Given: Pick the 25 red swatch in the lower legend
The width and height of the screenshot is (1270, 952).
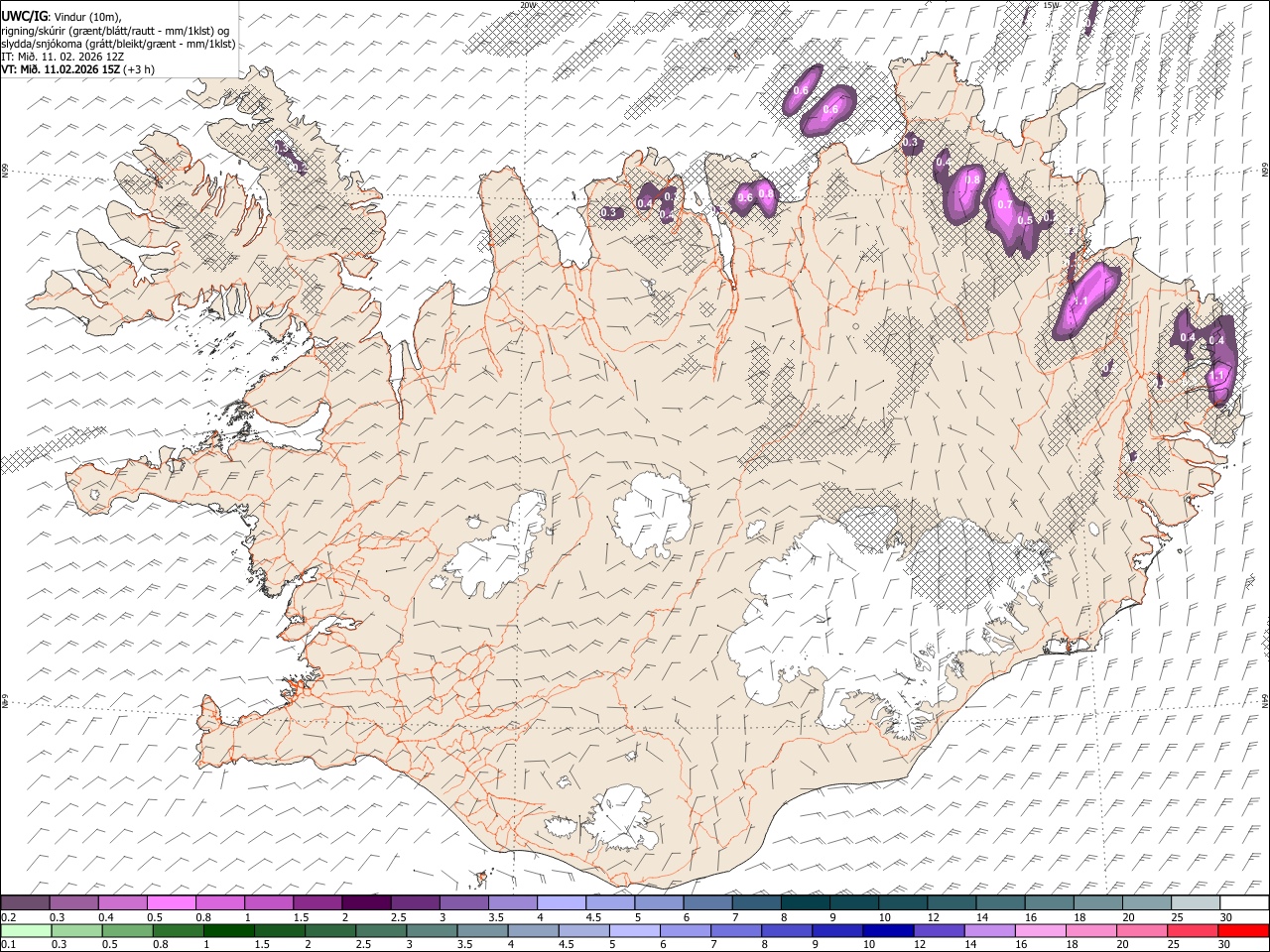Looking at the screenshot, I should click(x=1192, y=930).
